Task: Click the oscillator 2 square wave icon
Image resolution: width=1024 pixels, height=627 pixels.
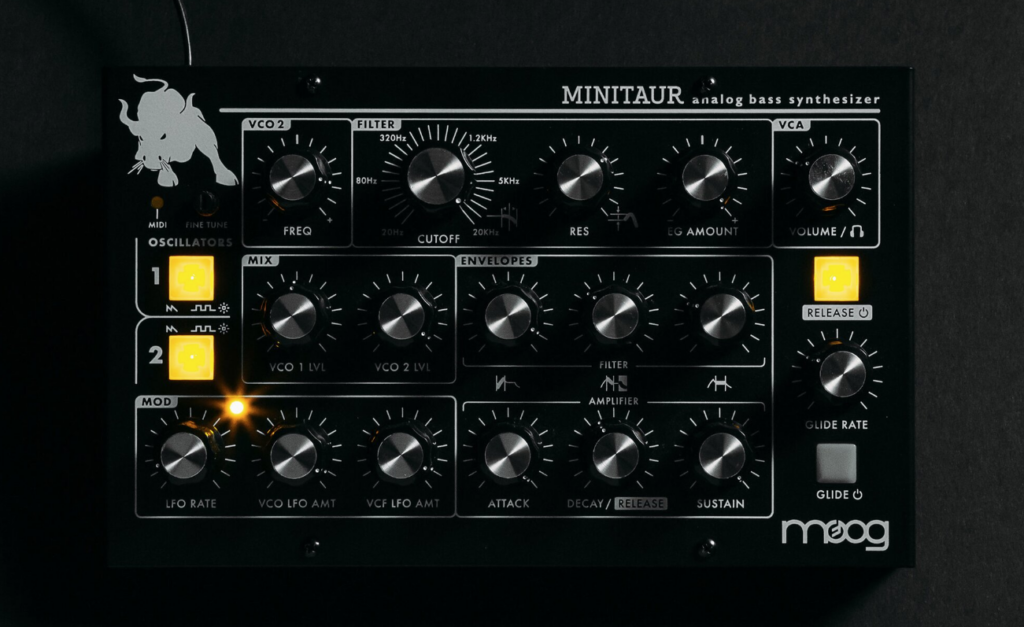Action: (x=203, y=329)
